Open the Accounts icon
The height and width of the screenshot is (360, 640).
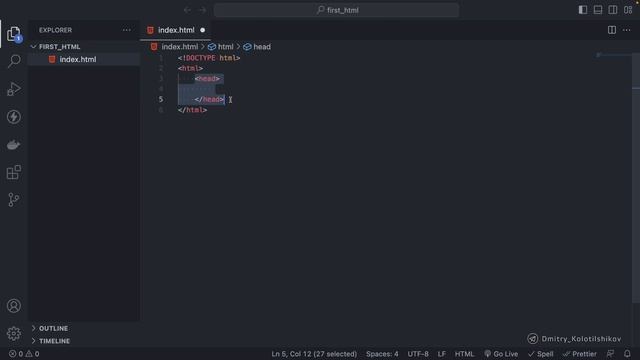click(x=13, y=306)
